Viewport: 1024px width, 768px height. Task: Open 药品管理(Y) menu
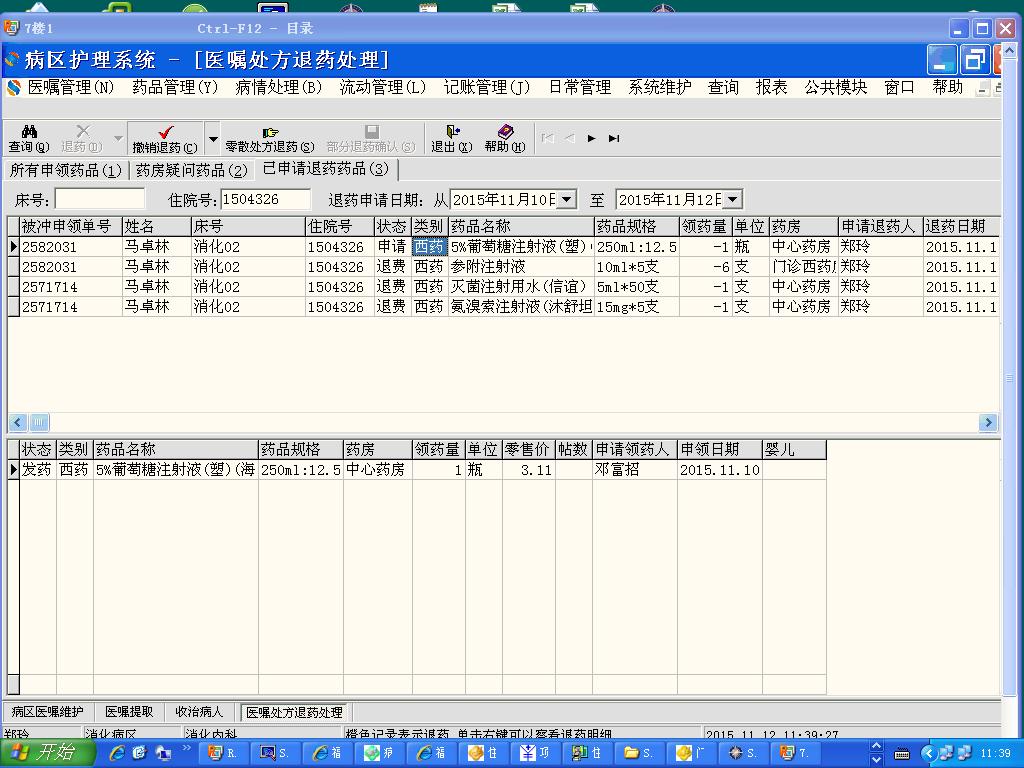pyautogui.click(x=175, y=87)
